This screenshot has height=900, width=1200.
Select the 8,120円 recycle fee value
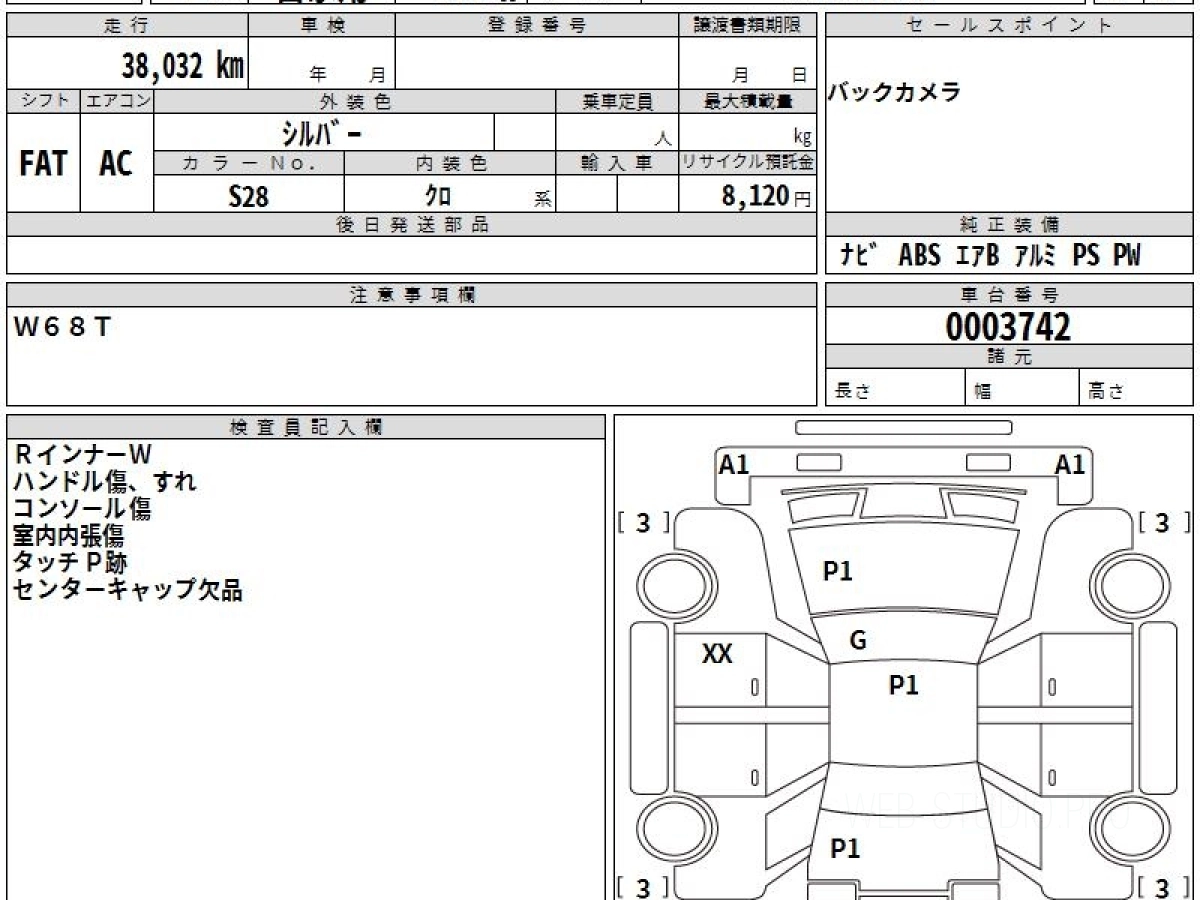tap(767, 196)
